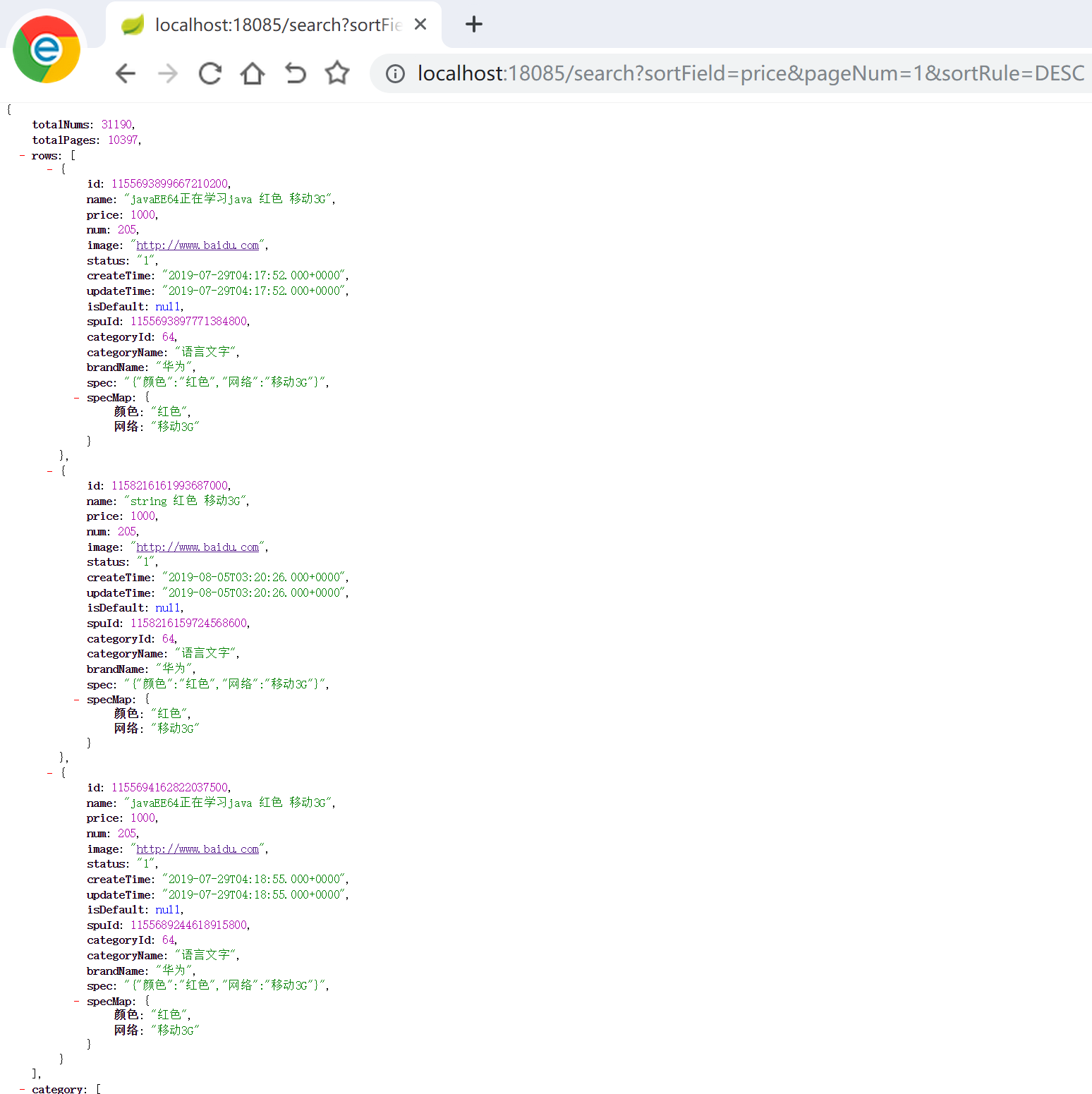
Task: Click the undo restore-tab arrow icon
Action: 295,73
